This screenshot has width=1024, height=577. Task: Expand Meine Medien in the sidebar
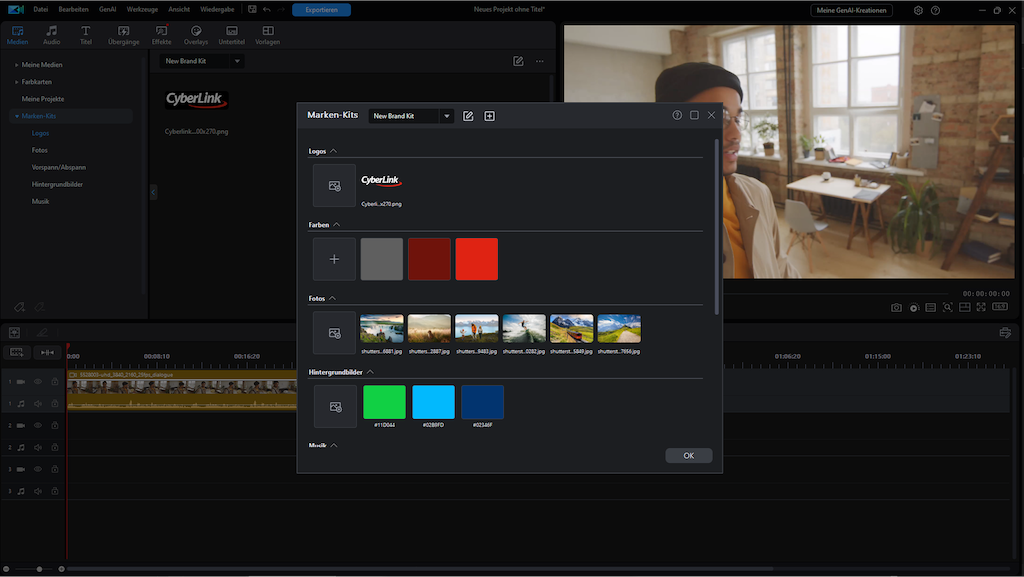[17, 65]
